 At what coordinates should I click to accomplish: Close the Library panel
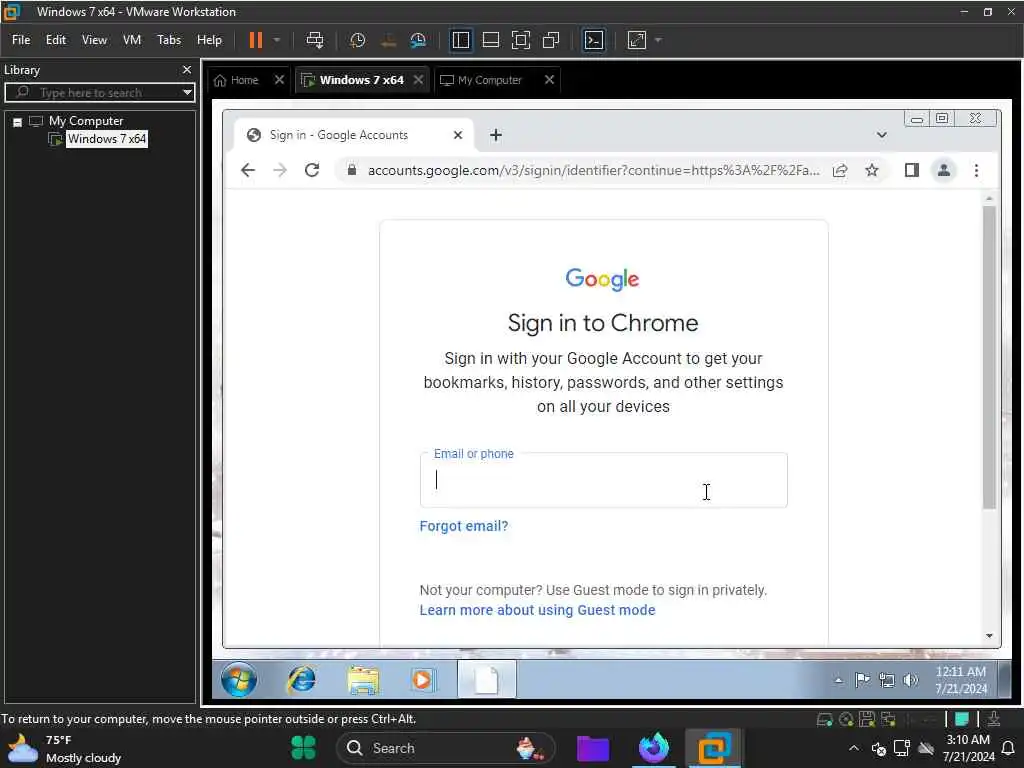coord(187,69)
